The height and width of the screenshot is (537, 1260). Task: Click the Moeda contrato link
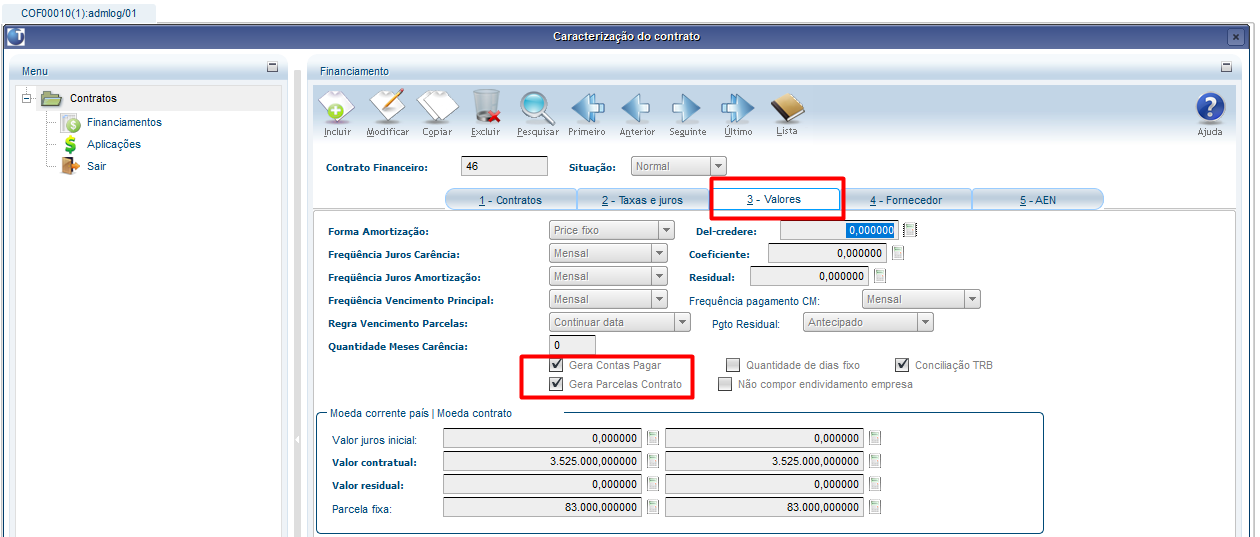click(x=474, y=413)
